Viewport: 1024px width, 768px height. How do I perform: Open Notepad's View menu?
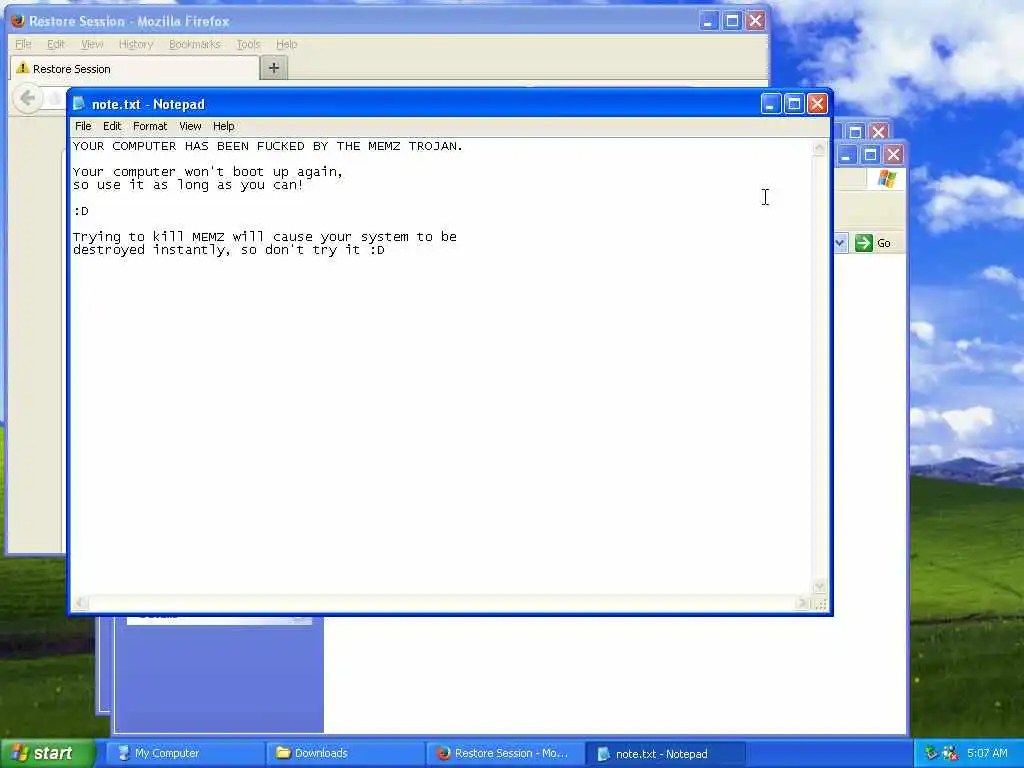[190, 126]
